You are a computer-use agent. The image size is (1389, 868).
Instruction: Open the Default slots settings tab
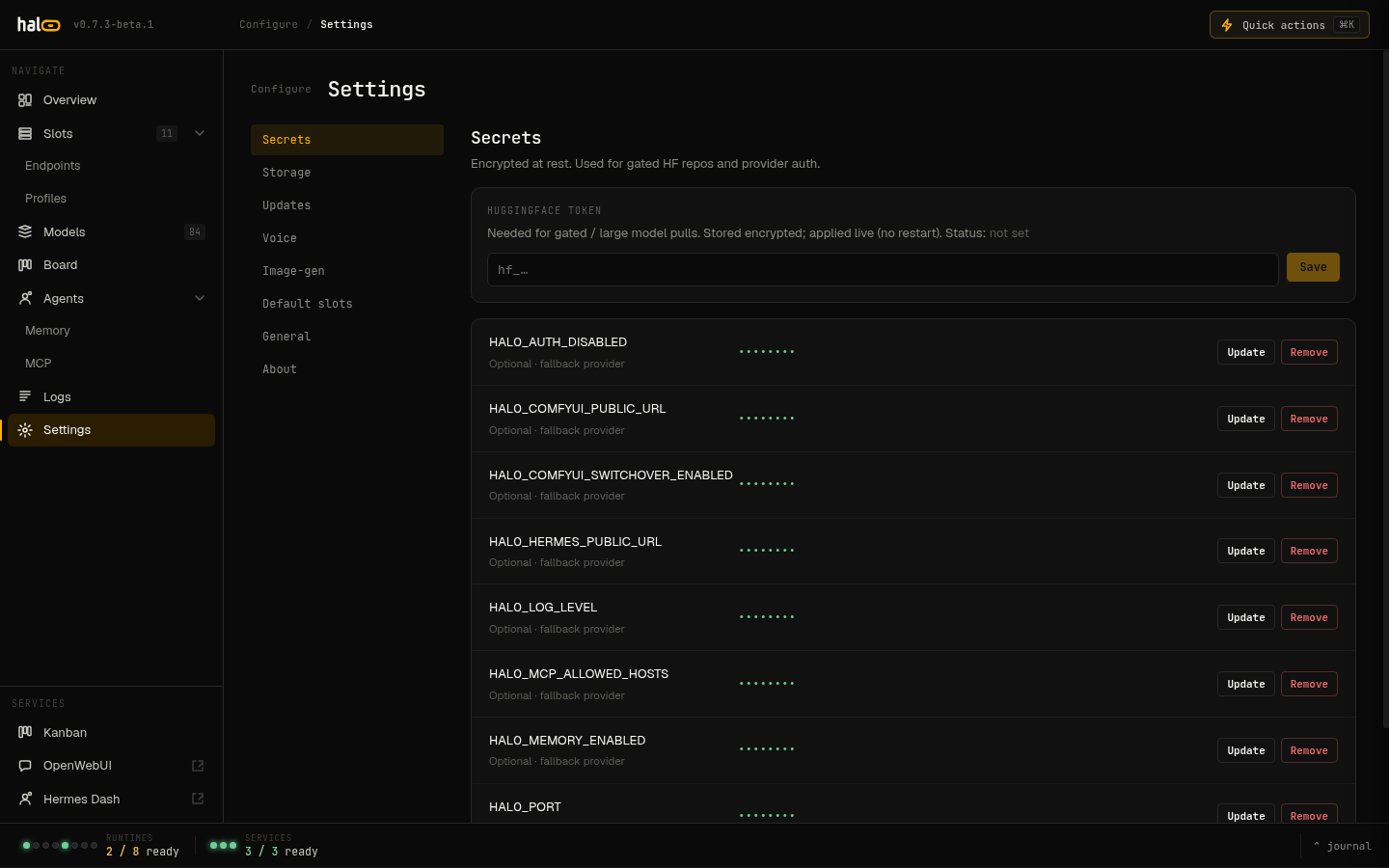[347, 304]
